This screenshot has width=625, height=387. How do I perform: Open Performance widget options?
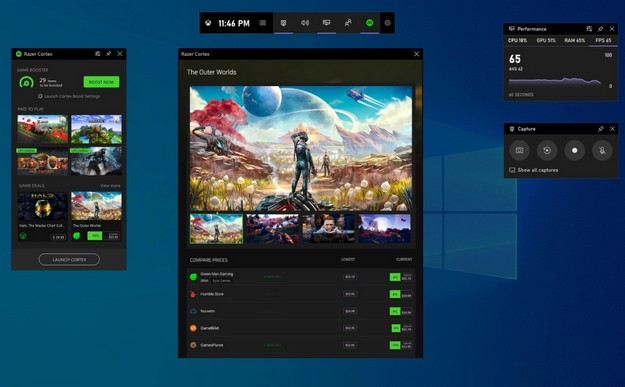(589, 29)
